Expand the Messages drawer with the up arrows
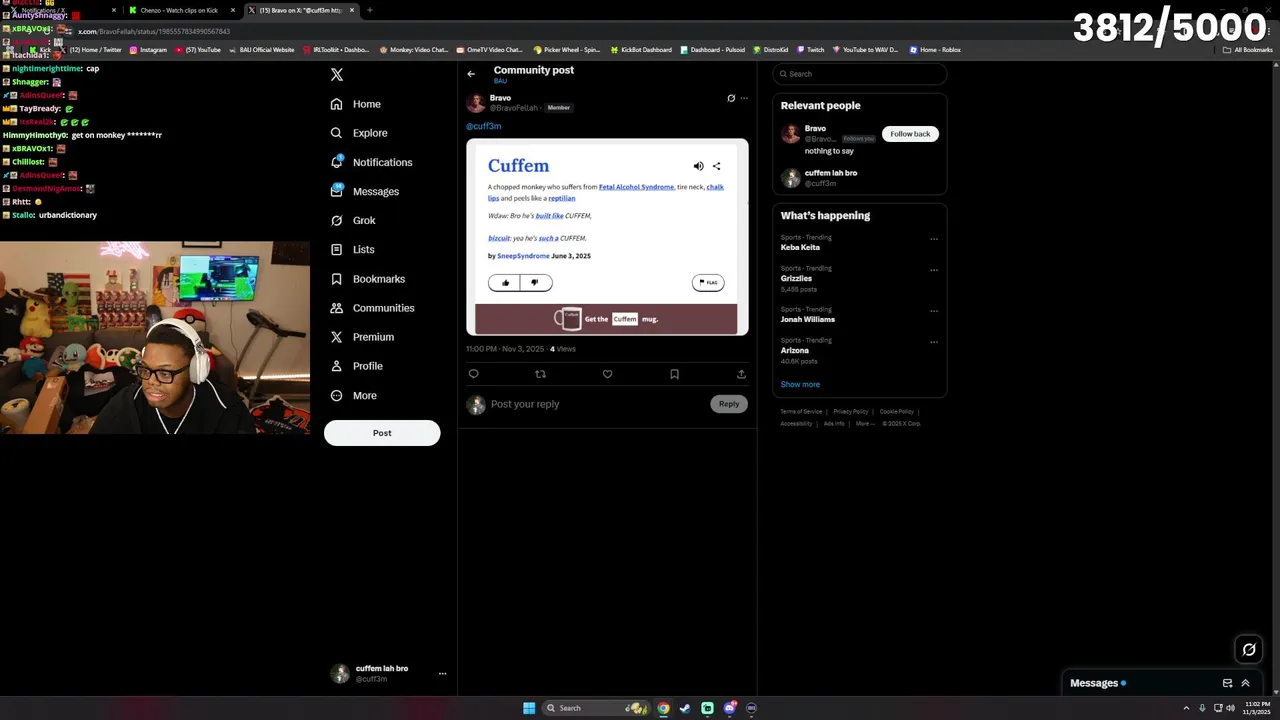This screenshot has width=1280, height=720. click(x=1245, y=683)
